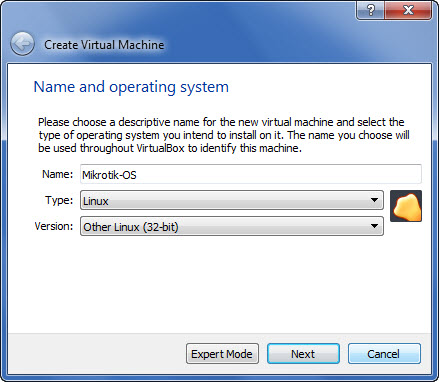
Task: Cancel the virtual machine creation
Action: tap(384, 354)
